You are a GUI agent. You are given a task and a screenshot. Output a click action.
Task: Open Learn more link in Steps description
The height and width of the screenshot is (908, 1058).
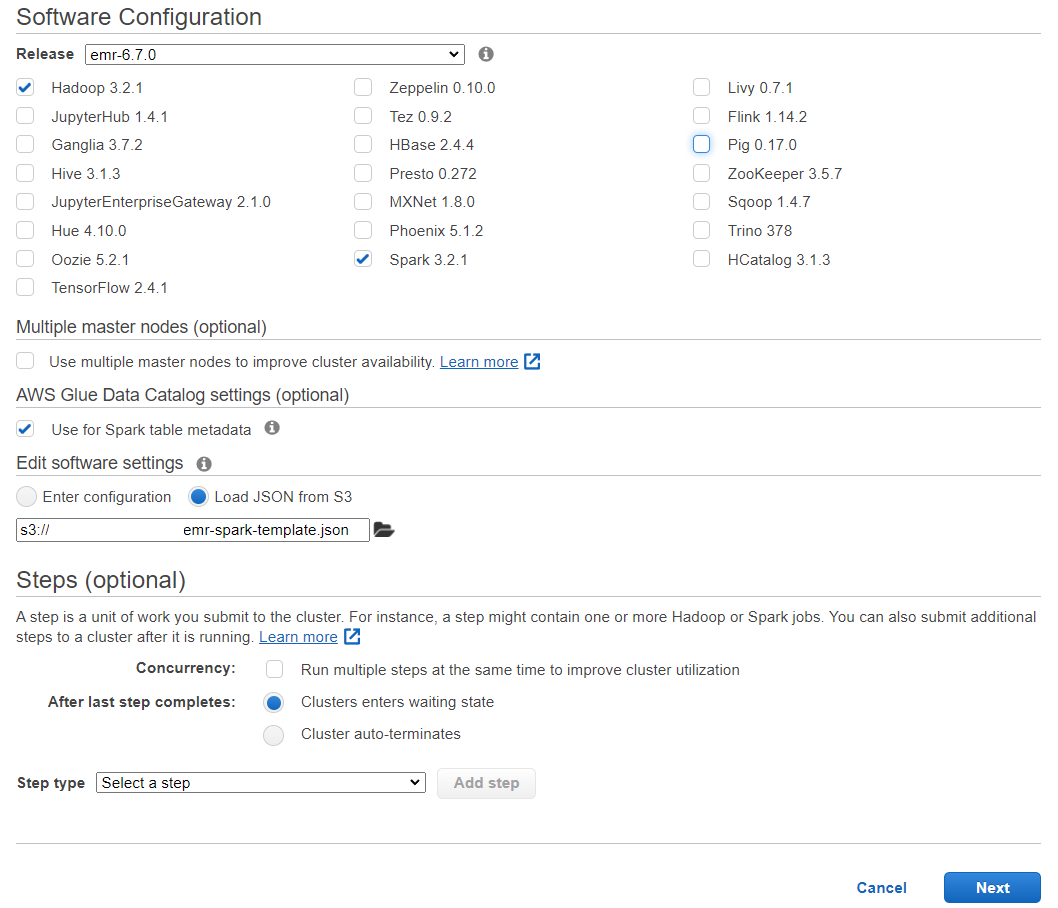298,637
